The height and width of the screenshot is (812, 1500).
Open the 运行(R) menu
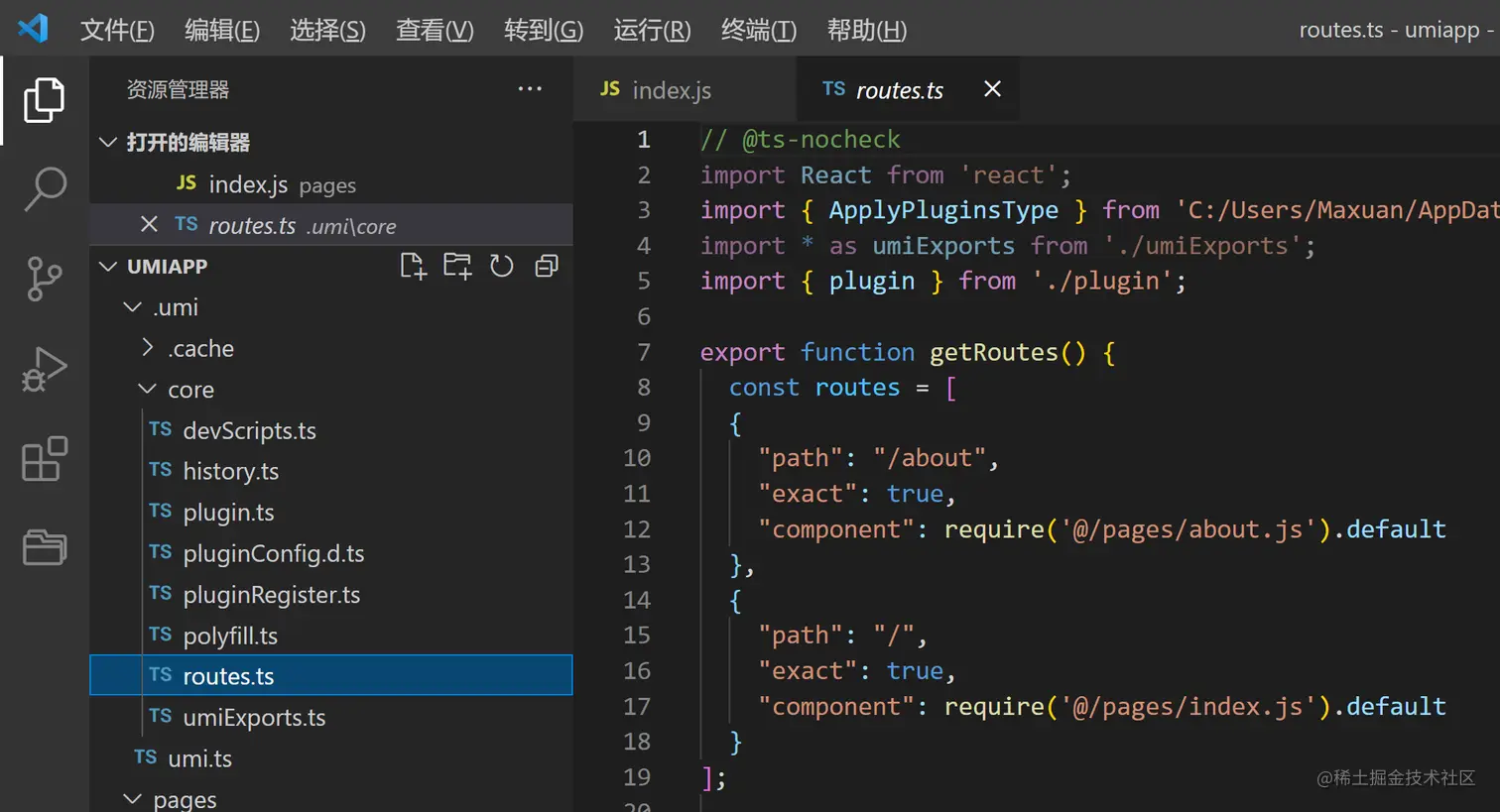(x=652, y=30)
